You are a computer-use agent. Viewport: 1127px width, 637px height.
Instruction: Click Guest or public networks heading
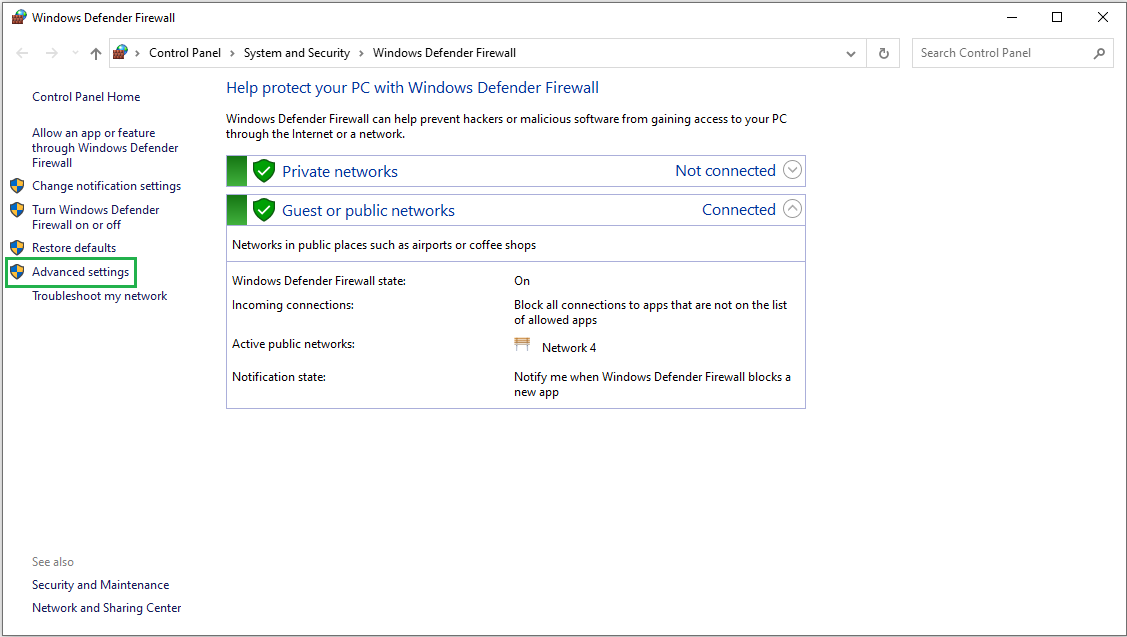[x=368, y=211]
